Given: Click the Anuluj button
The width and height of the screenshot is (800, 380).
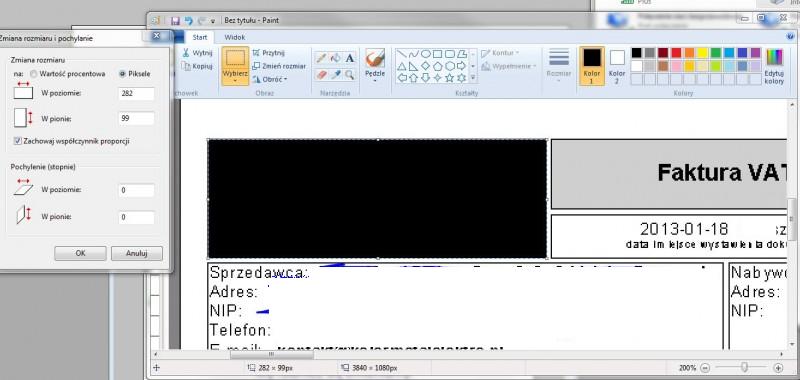Looking at the screenshot, I should pyautogui.click(x=137, y=254).
